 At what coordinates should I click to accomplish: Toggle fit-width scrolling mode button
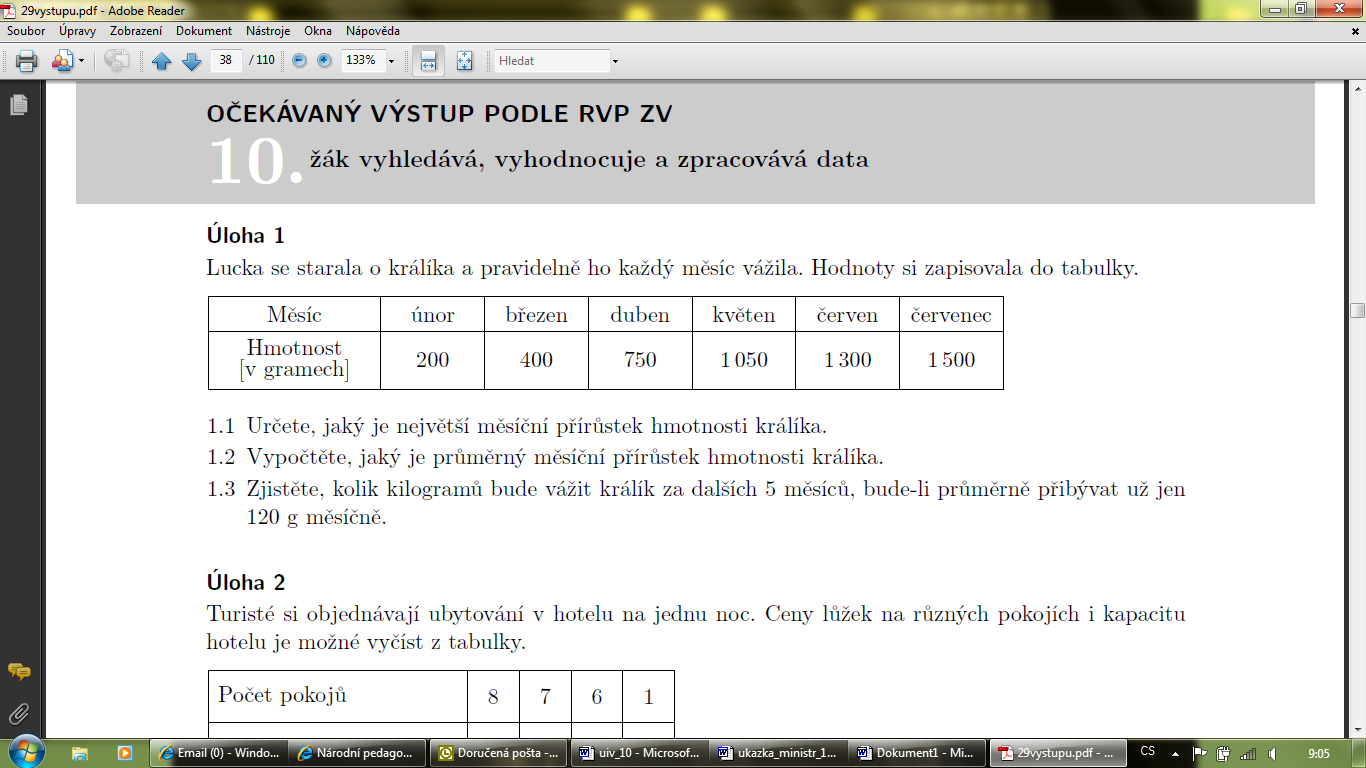(428, 61)
